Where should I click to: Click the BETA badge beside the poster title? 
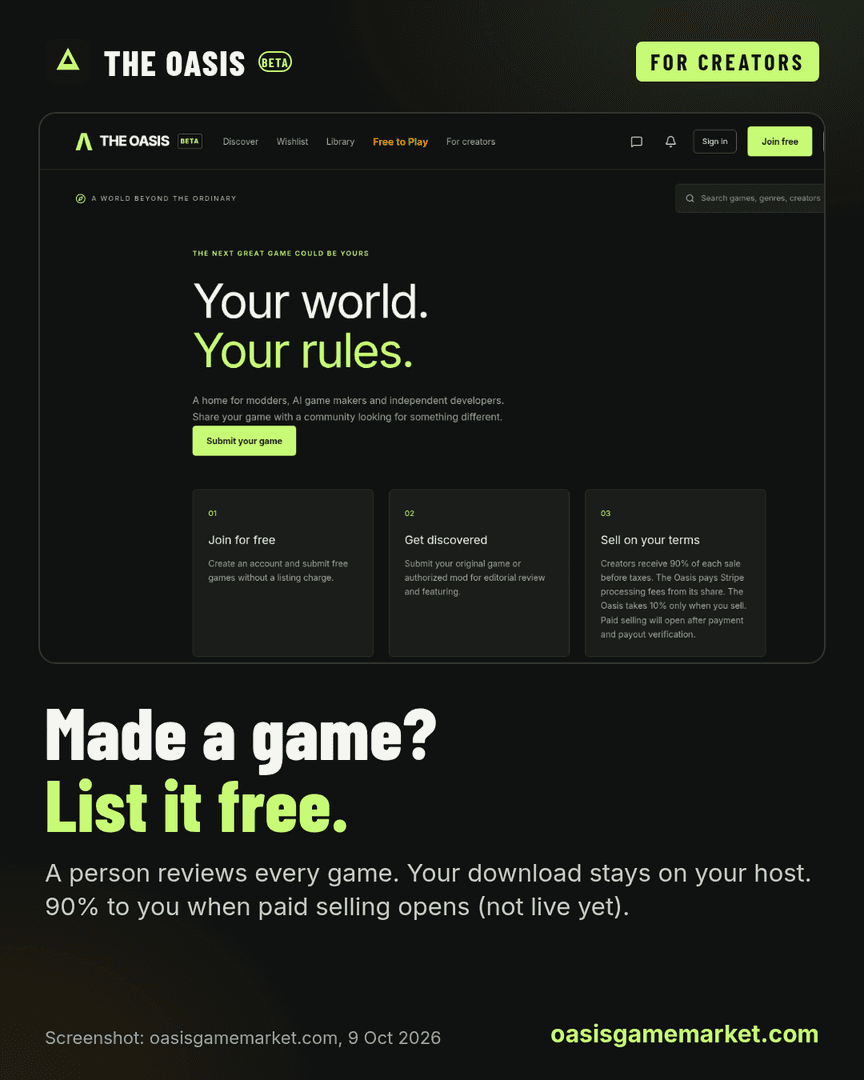tap(275, 62)
